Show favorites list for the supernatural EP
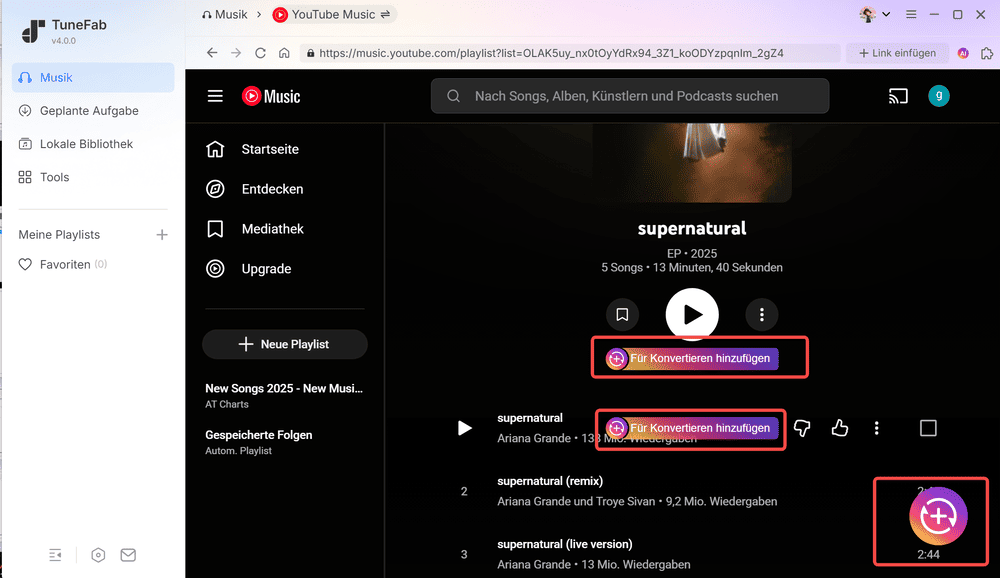 (x=622, y=314)
